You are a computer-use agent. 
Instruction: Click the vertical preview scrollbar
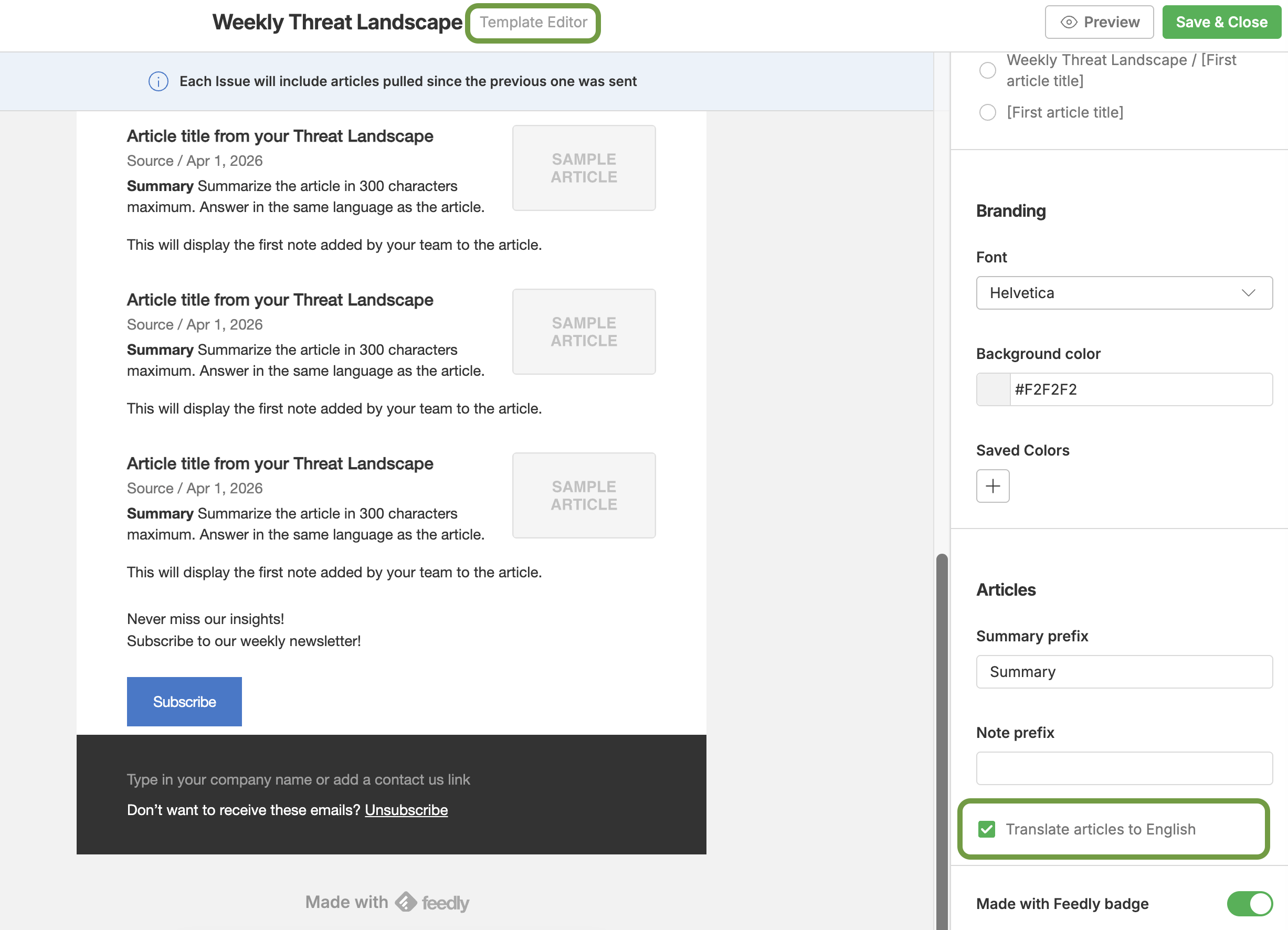pos(942,738)
